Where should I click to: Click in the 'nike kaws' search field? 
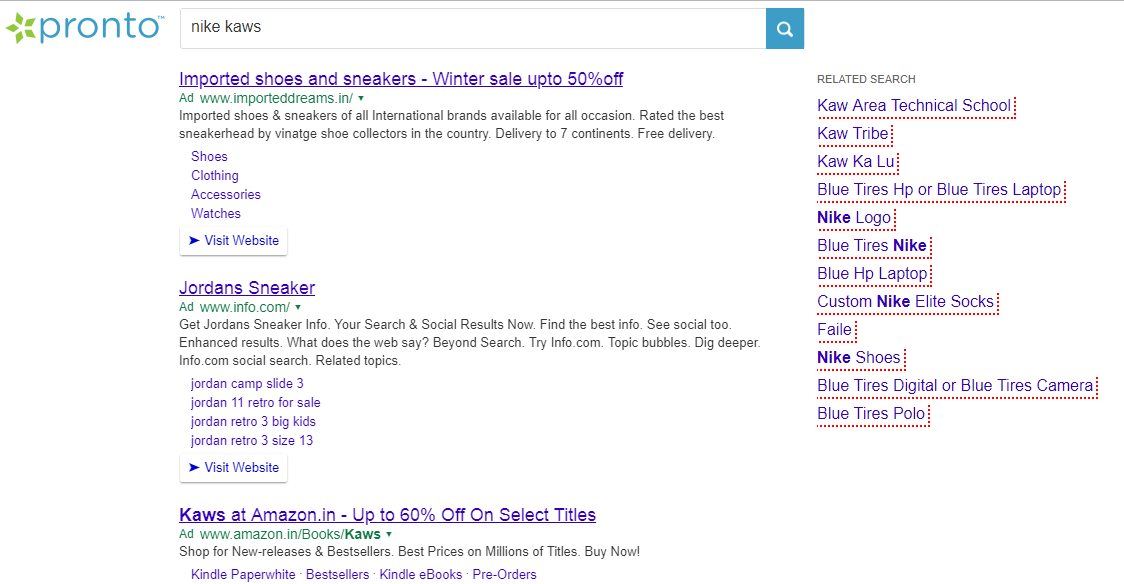pos(470,28)
